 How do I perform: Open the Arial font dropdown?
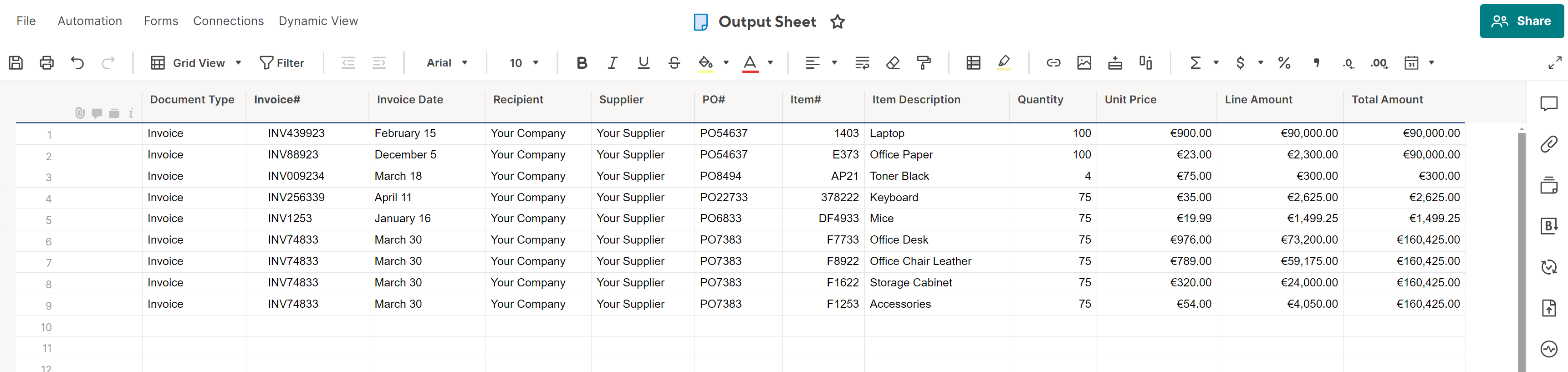click(447, 63)
